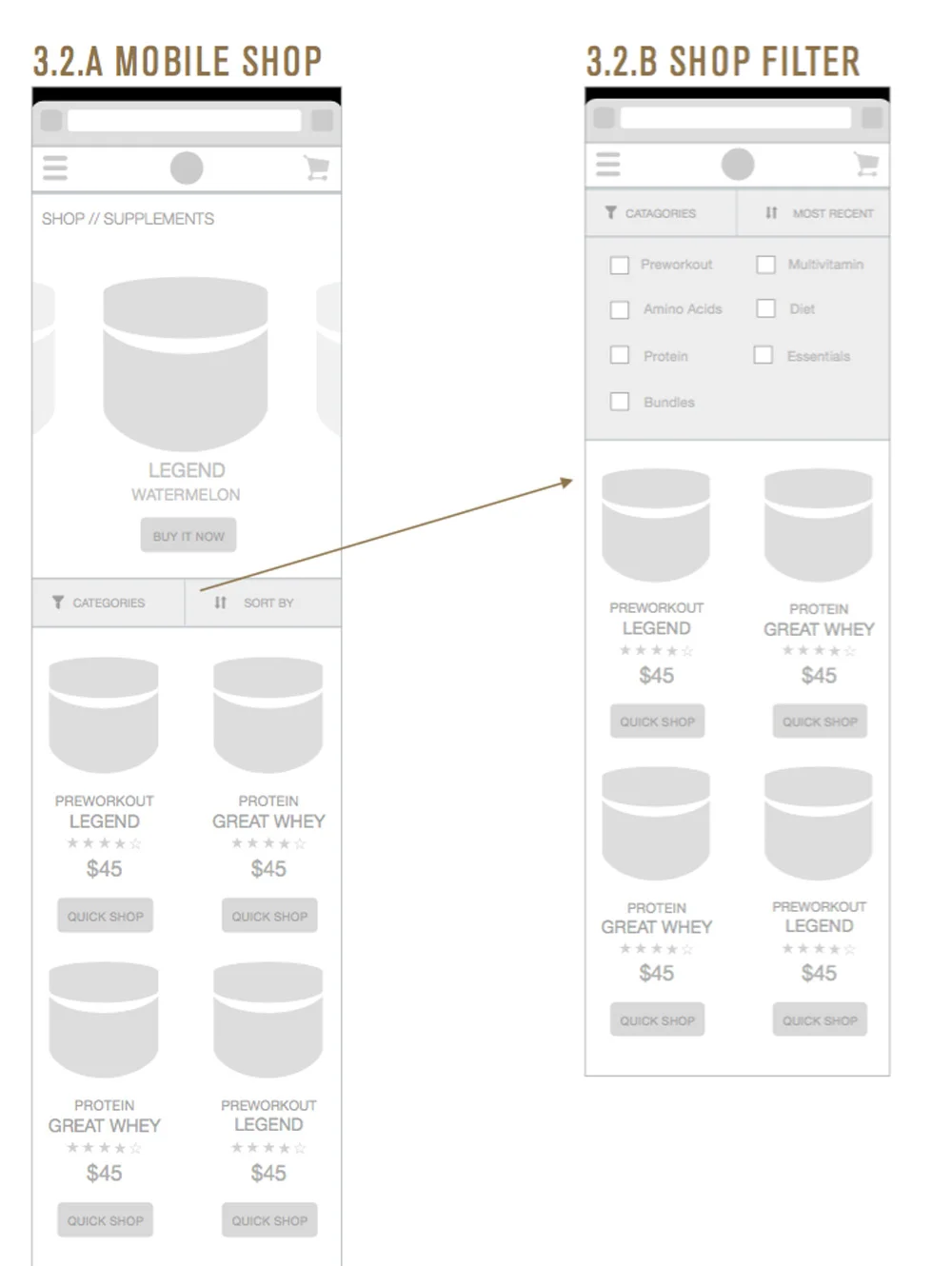
Task: Open SORT BY dropdown in Mobile Shop
Action: (264, 603)
